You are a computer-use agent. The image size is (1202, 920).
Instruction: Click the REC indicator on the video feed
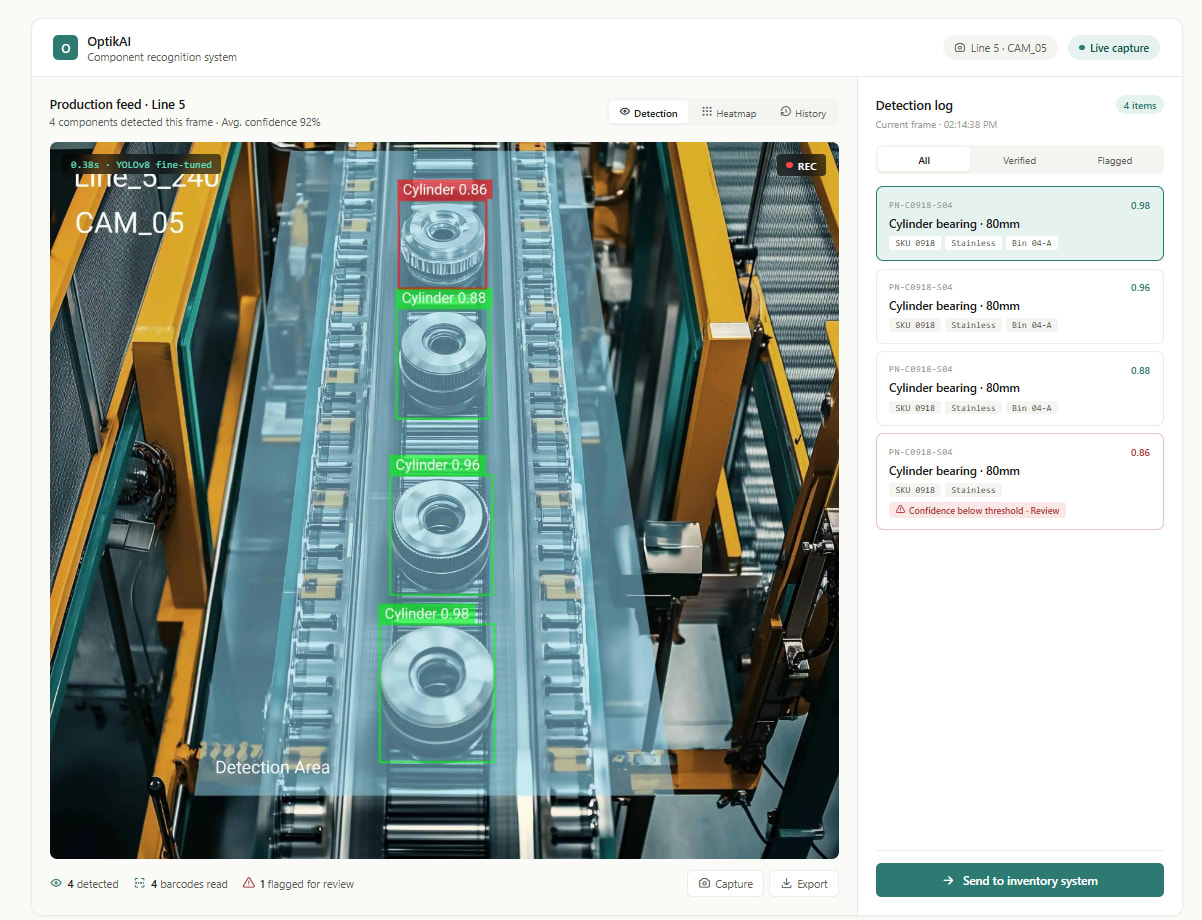(801, 166)
